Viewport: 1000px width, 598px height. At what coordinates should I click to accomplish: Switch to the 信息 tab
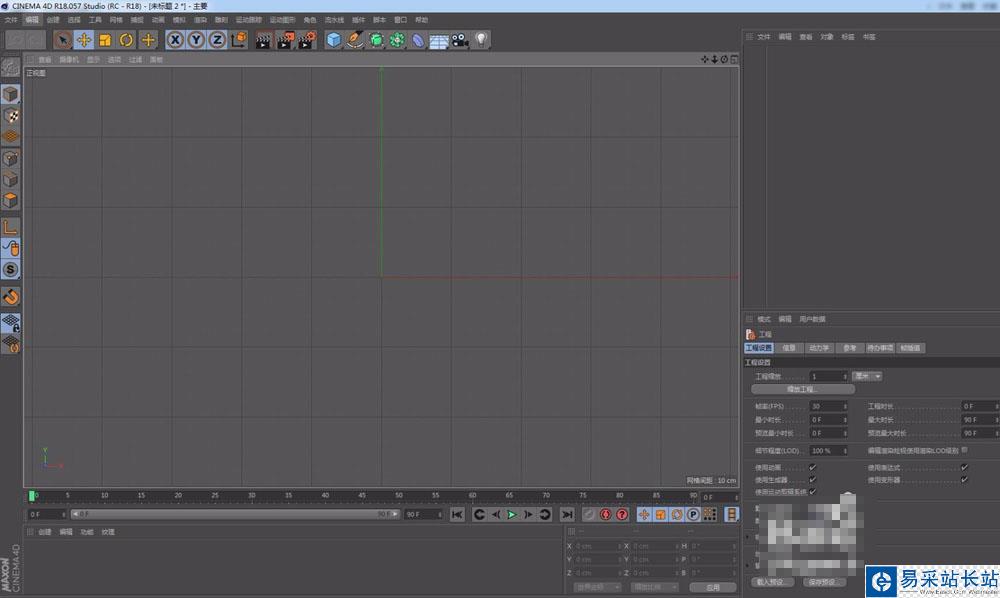click(x=789, y=348)
